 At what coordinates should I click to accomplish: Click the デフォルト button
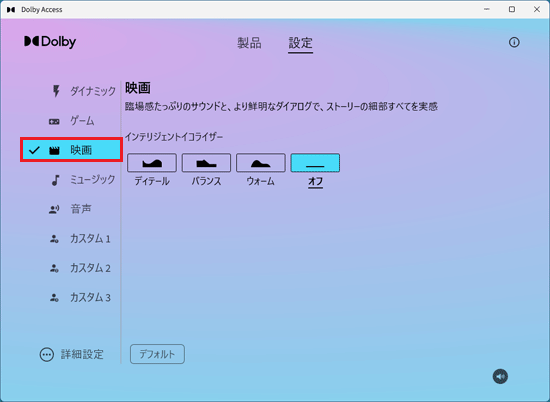[x=157, y=354]
